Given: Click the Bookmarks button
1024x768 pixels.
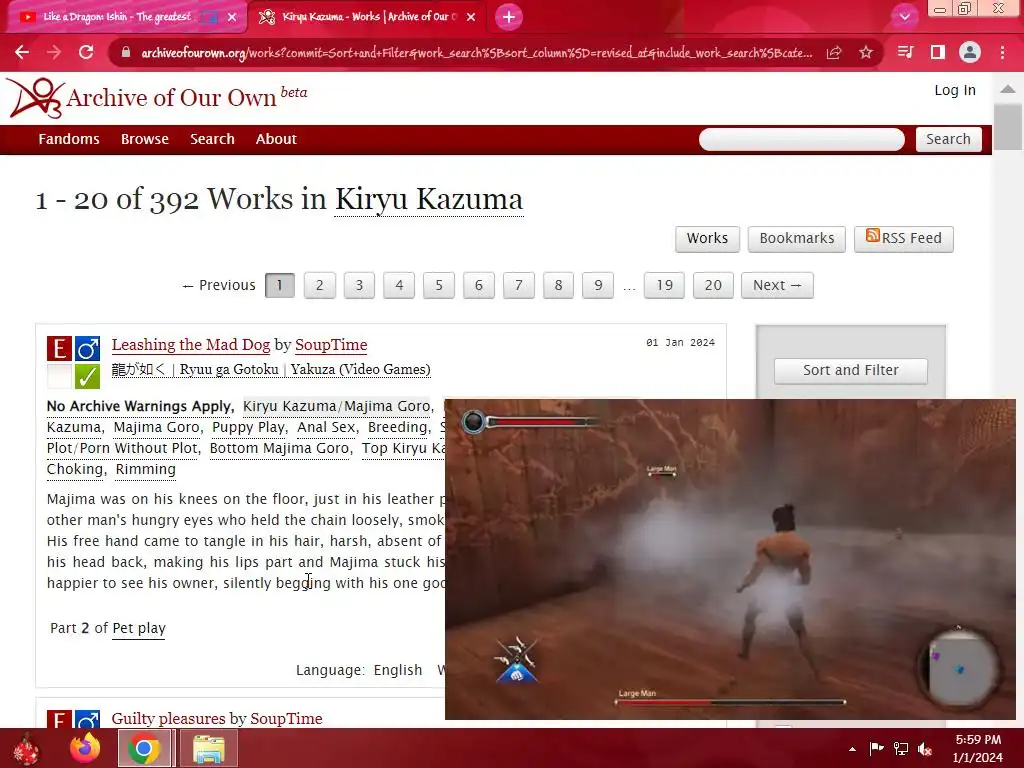Looking at the screenshot, I should pos(797,238).
